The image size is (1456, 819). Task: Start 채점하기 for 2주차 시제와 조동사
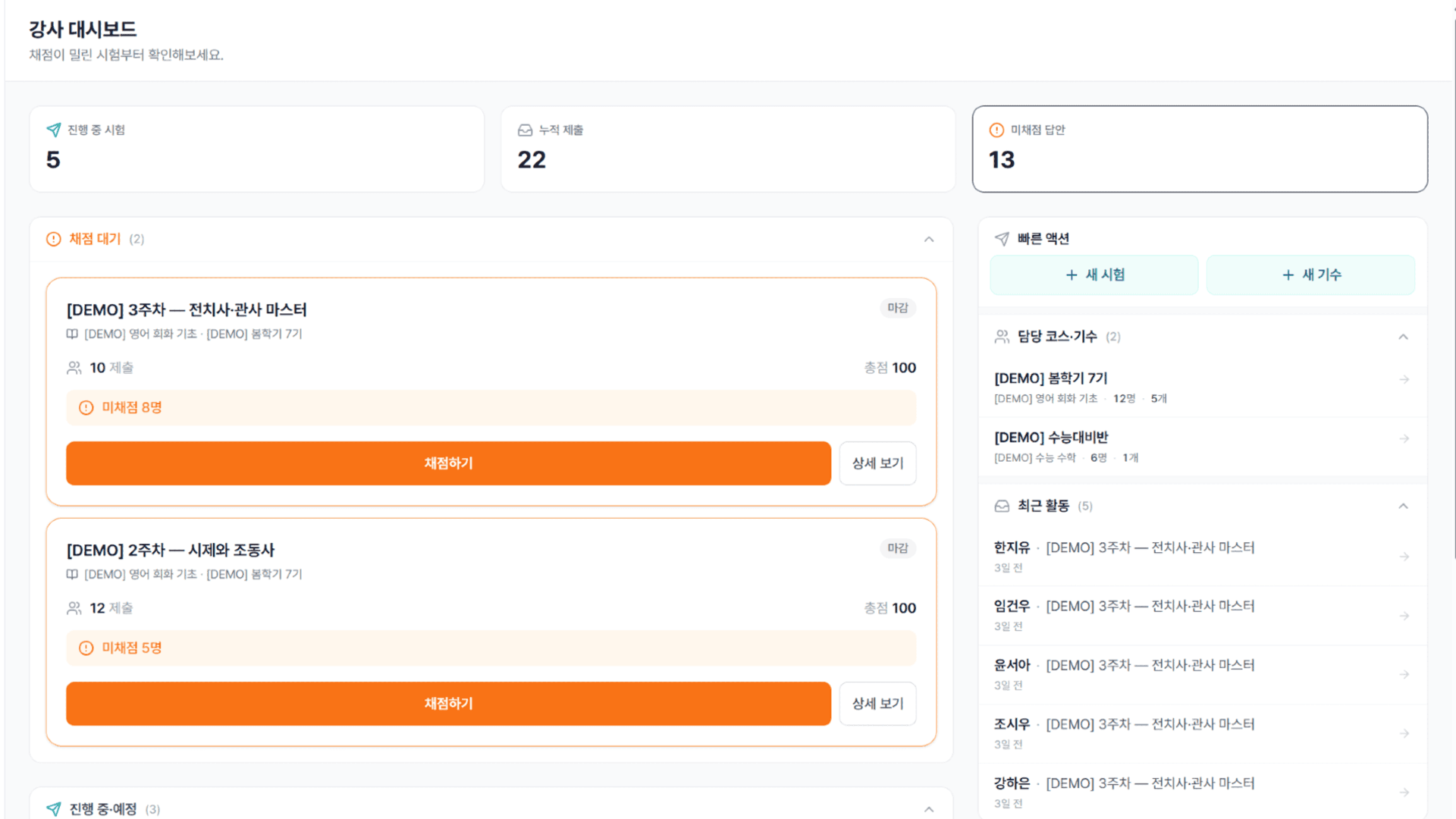[x=448, y=704]
